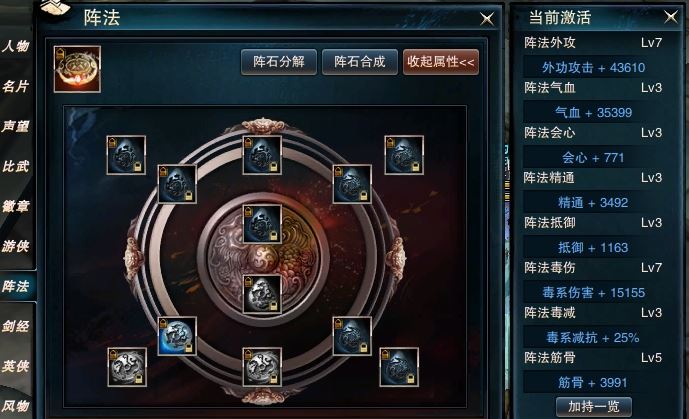Select the bottom center silver stone slot
This screenshot has width=689, height=419.
coord(262,367)
